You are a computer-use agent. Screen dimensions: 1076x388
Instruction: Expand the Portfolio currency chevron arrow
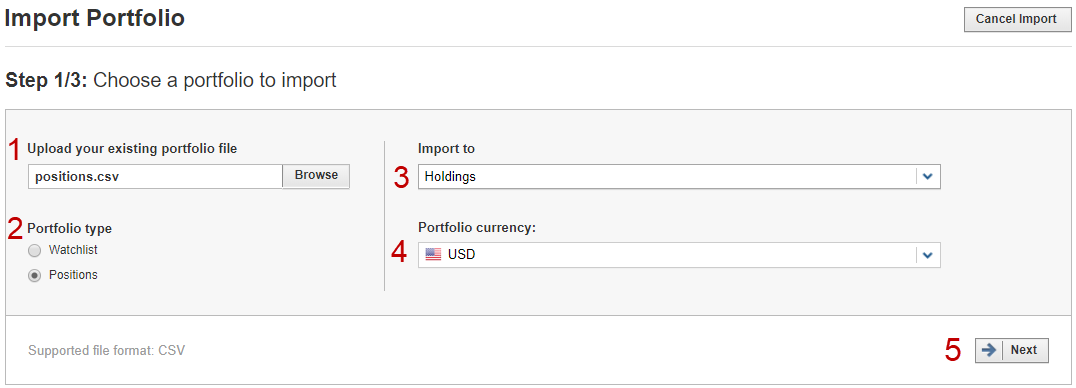pos(928,255)
